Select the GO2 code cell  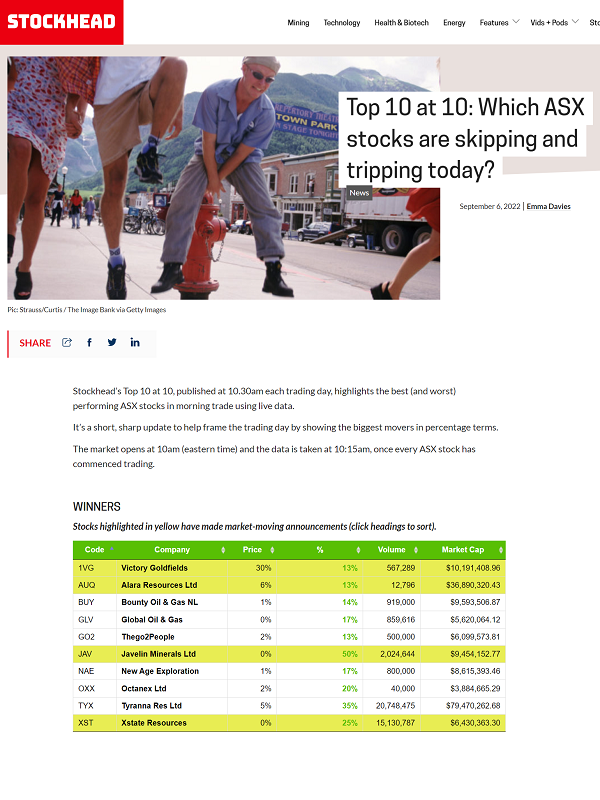tap(95, 637)
